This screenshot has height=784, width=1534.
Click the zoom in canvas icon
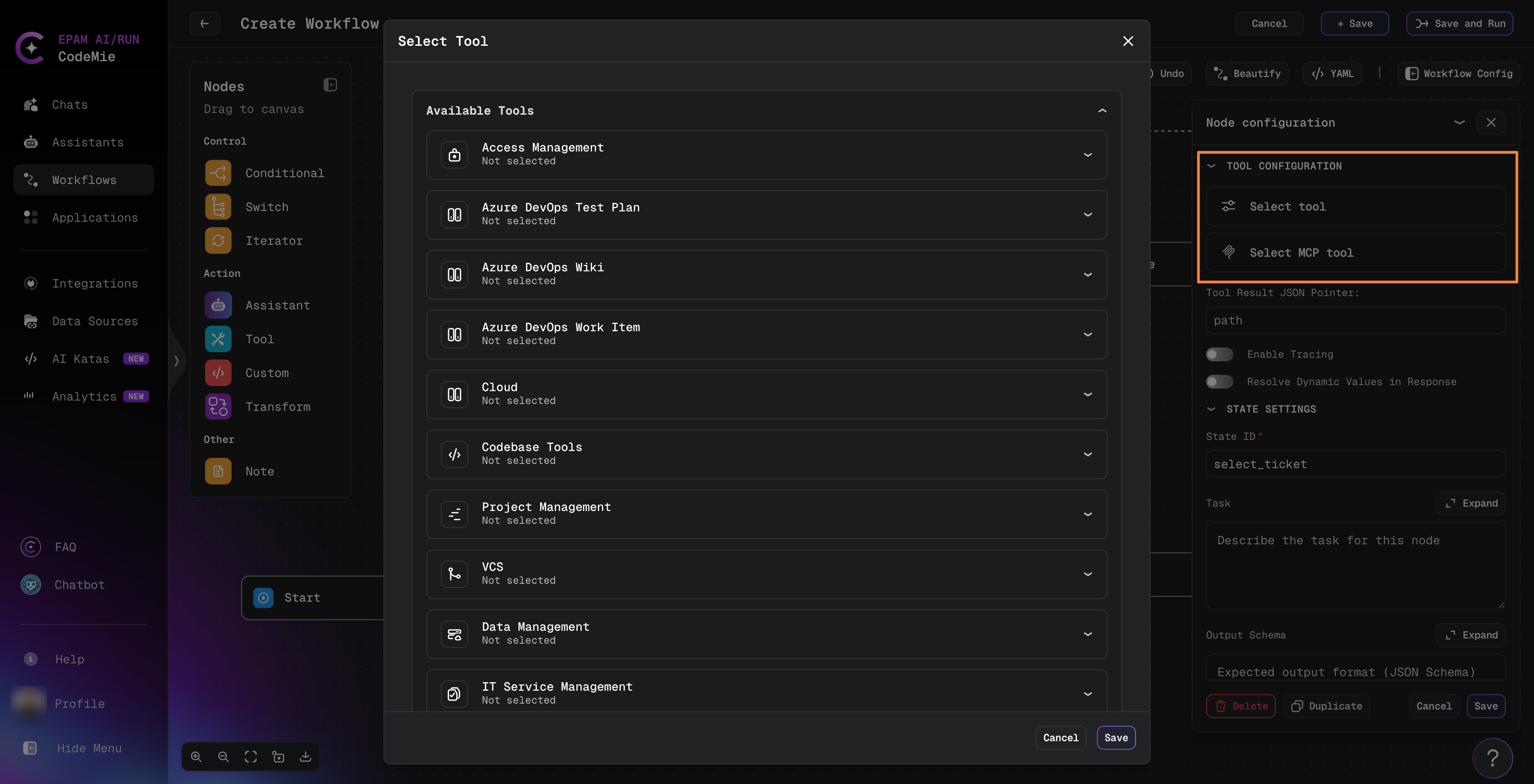pos(196,757)
